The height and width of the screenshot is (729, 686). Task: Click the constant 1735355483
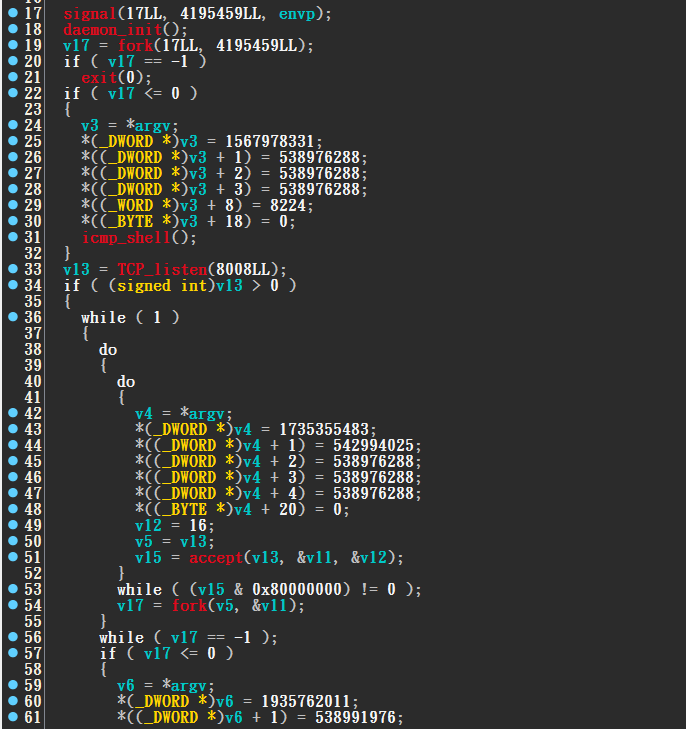[x=323, y=430]
